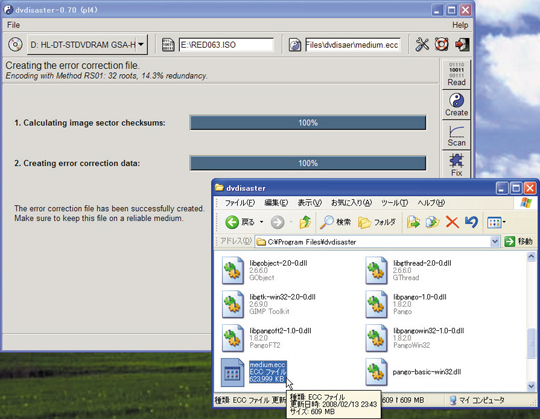This screenshot has width=540, height=419.
Task: Toggle the Folders pane button
Action: [377, 222]
